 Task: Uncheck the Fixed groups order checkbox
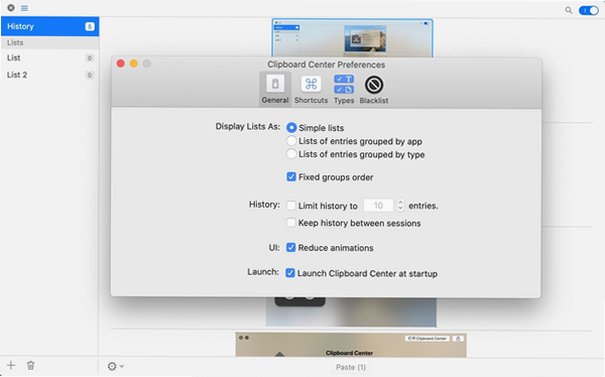coord(291,177)
